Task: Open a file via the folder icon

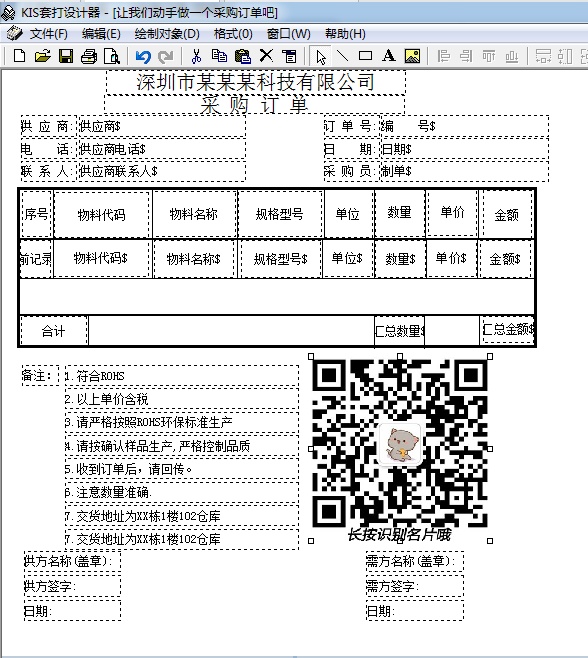Action: click(x=42, y=55)
